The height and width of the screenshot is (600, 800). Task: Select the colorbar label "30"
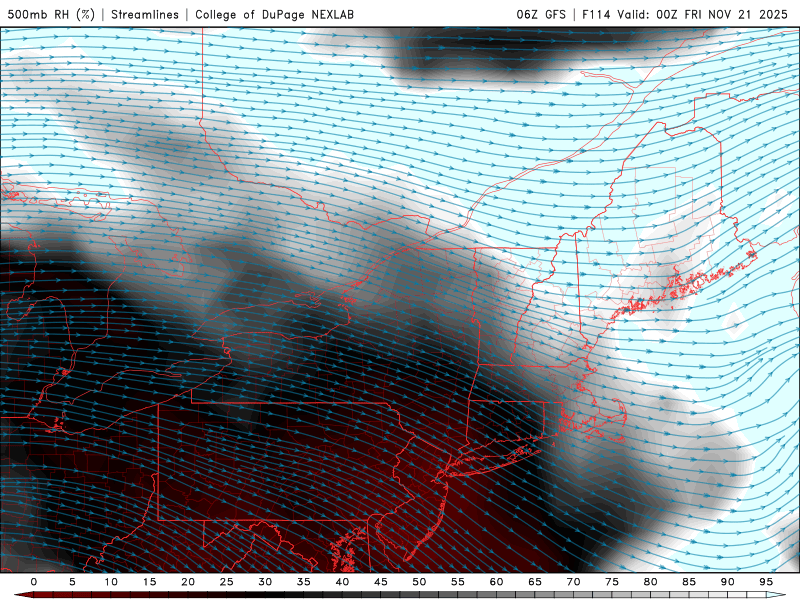coord(265,582)
